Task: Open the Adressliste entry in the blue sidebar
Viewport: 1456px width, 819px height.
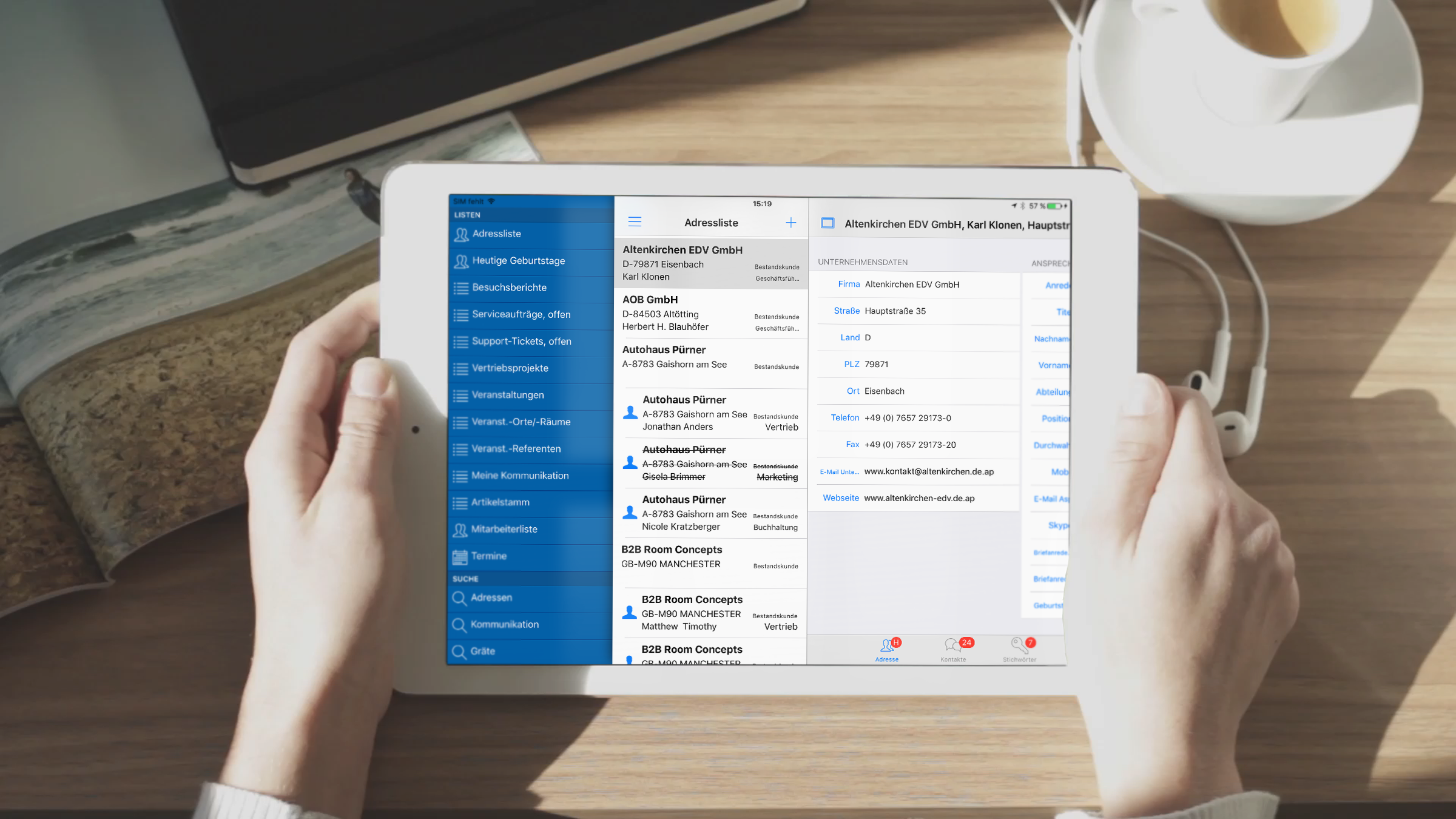Action: click(x=496, y=234)
